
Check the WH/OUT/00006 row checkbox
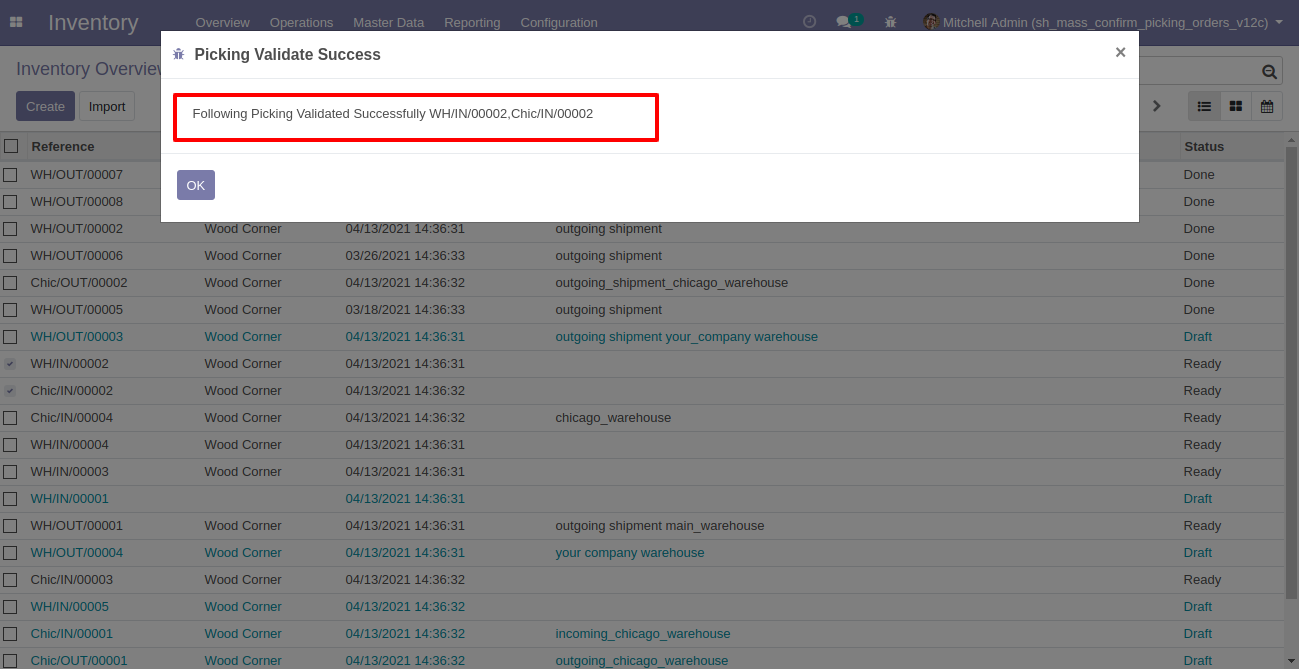pos(10,255)
